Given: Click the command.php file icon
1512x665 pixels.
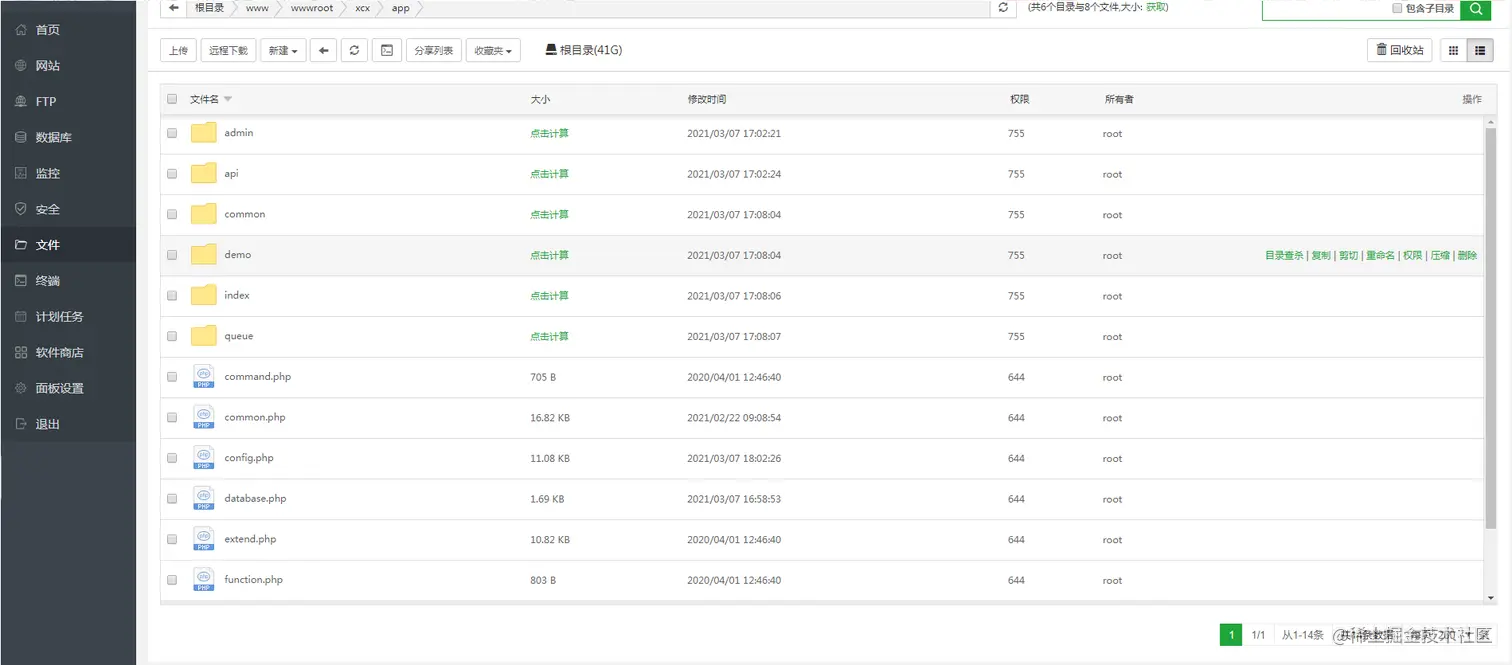Looking at the screenshot, I should (204, 377).
